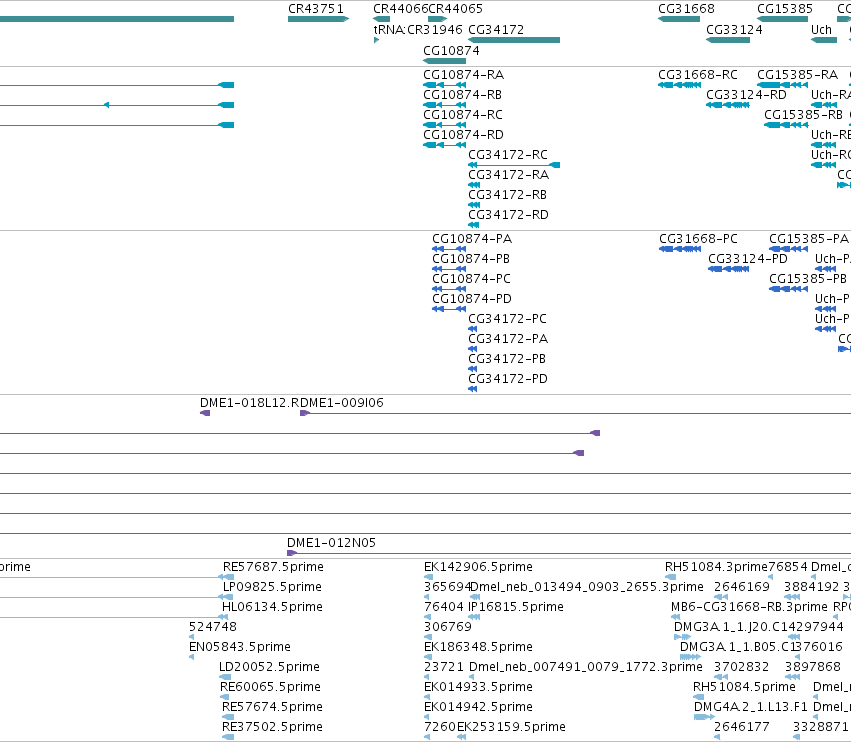Select Dmel_neb_013494_0903_2655.3prime feature
This screenshot has width=851, height=742.
point(587,587)
